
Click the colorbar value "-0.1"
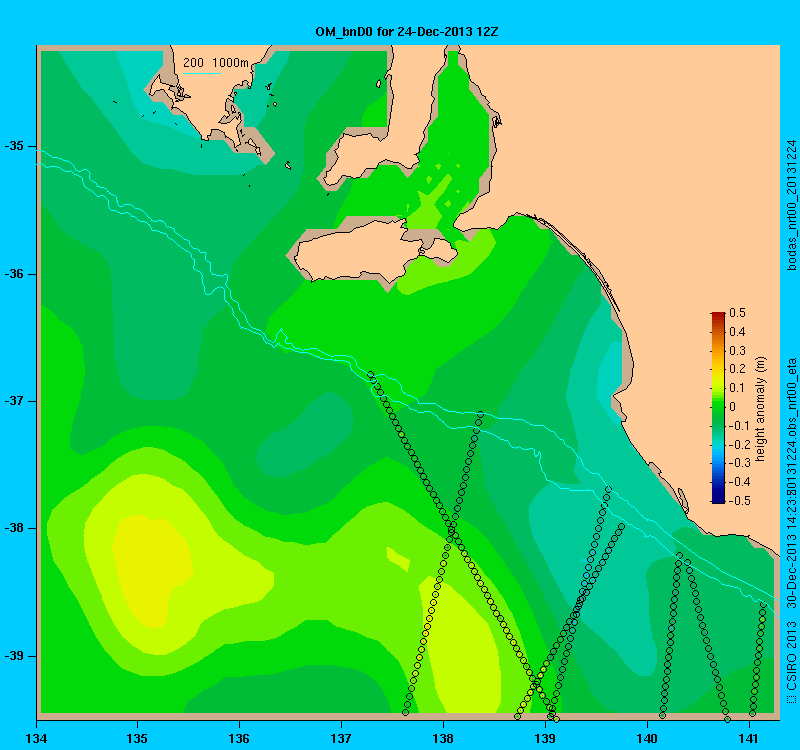738,426
